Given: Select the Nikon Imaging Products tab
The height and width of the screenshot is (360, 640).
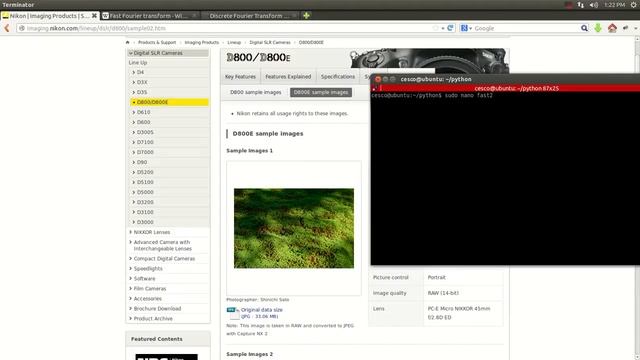Looking at the screenshot, I should [x=49, y=16].
